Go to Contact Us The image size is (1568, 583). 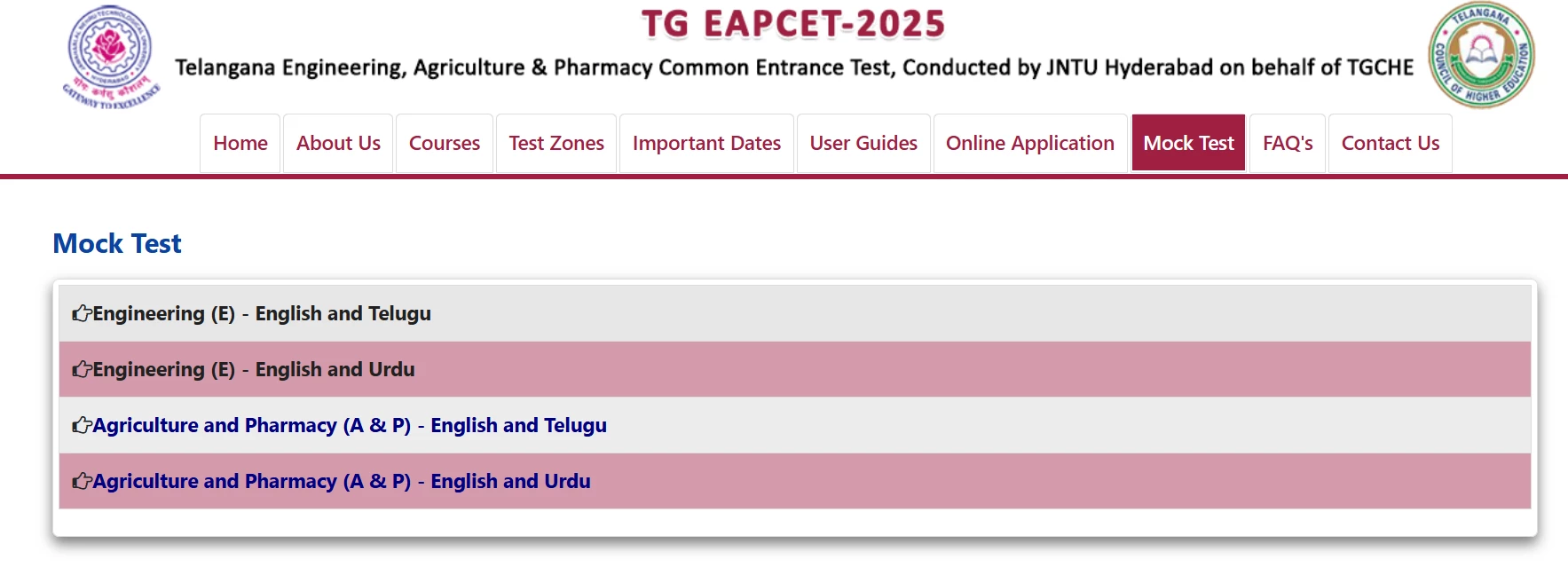click(x=1391, y=143)
